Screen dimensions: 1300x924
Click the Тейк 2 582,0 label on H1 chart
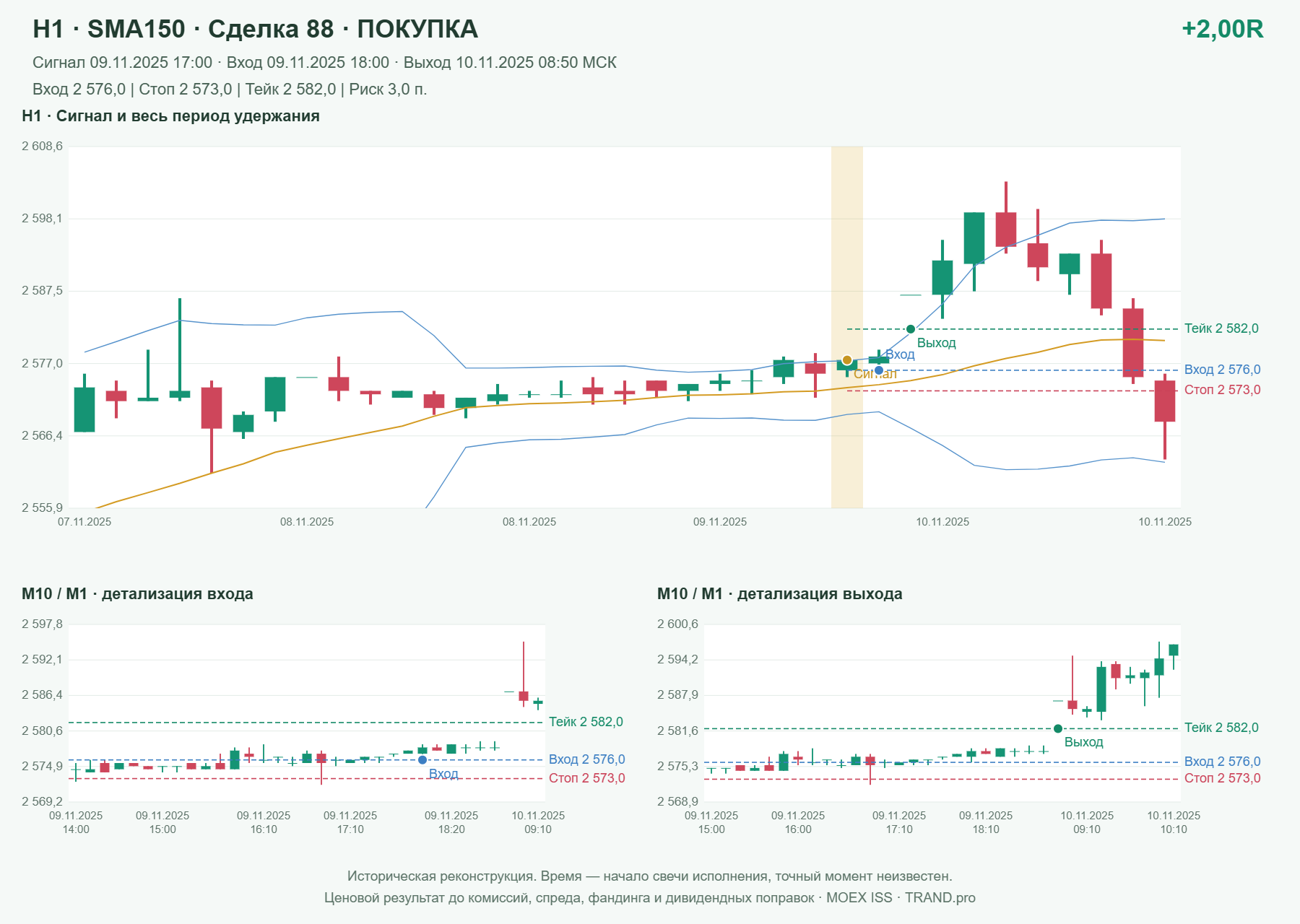[1221, 328]
